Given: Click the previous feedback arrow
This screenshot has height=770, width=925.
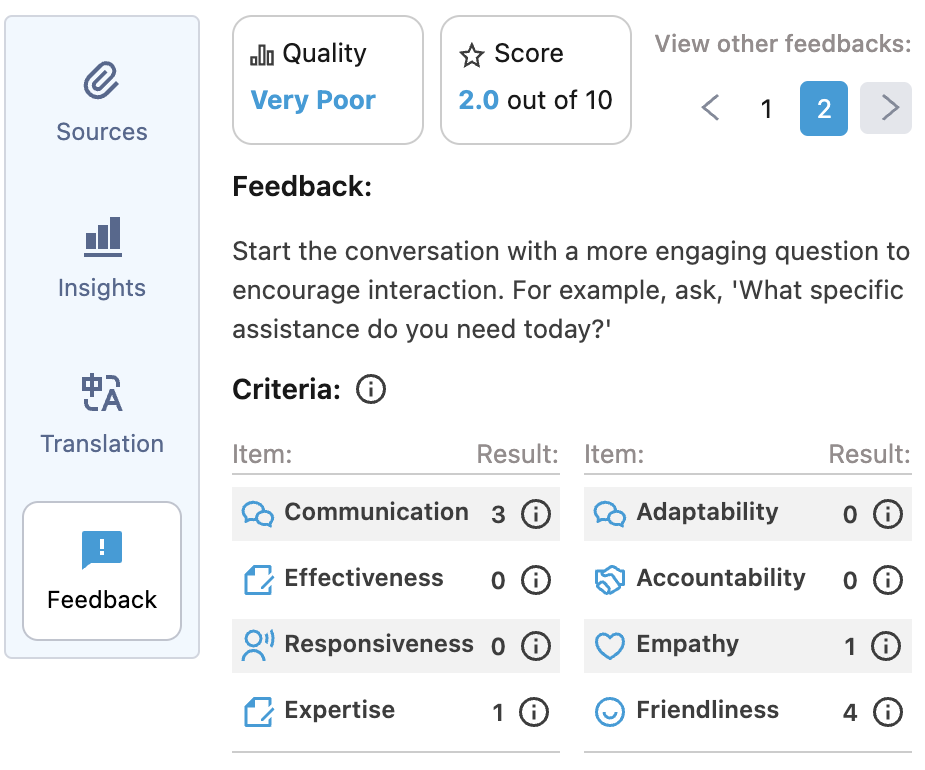Looking at the screenshot, I should (x=710, y=108).
